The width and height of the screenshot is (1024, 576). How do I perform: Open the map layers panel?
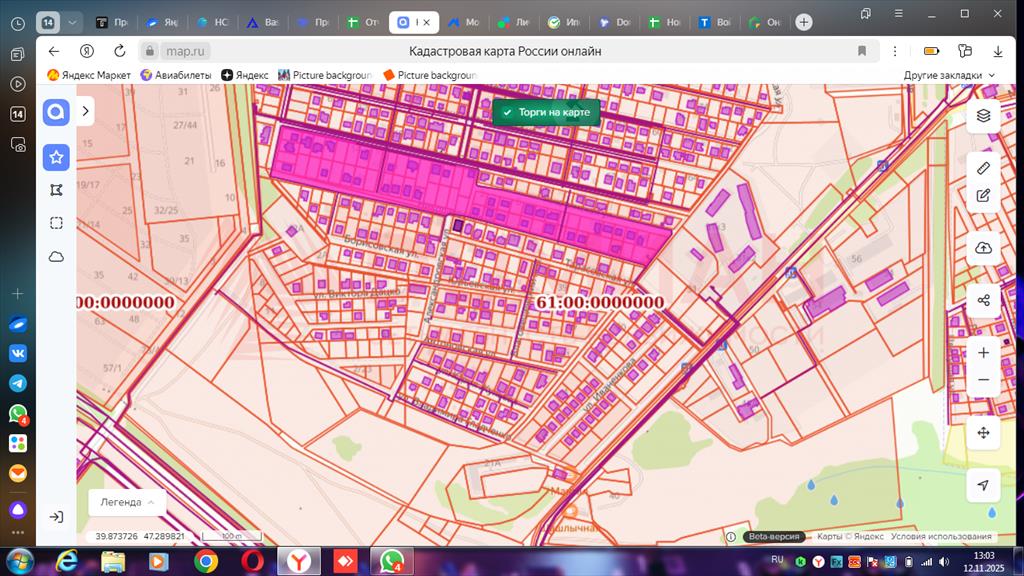point(983,115)
